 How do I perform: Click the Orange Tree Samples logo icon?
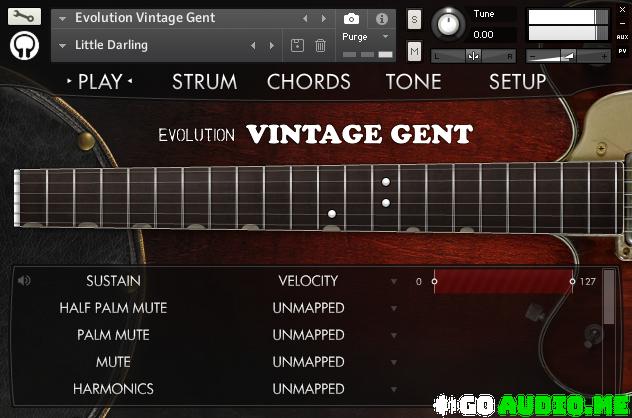tap(24, 45)
